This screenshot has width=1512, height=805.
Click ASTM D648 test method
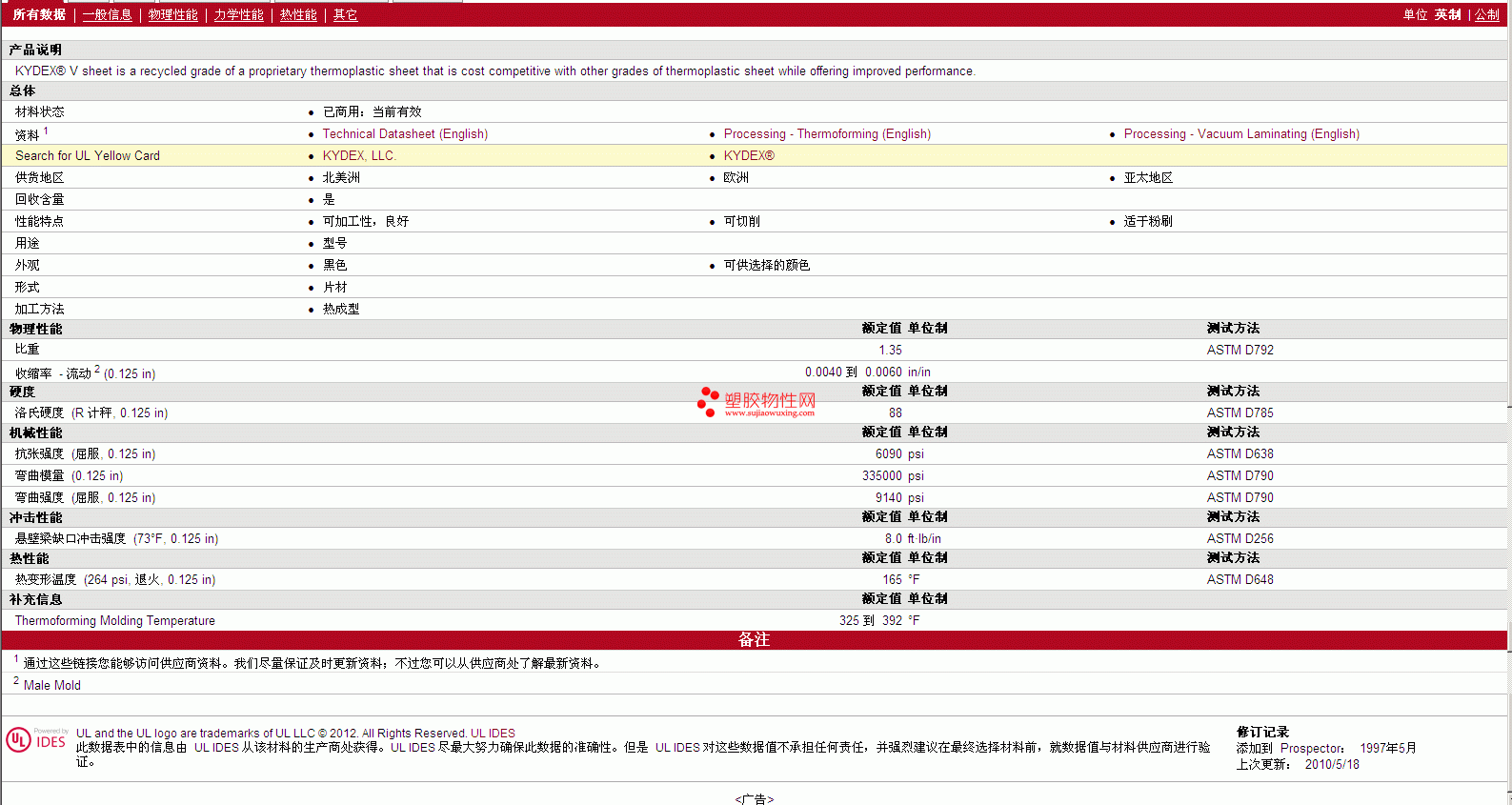pos(1240,580)
